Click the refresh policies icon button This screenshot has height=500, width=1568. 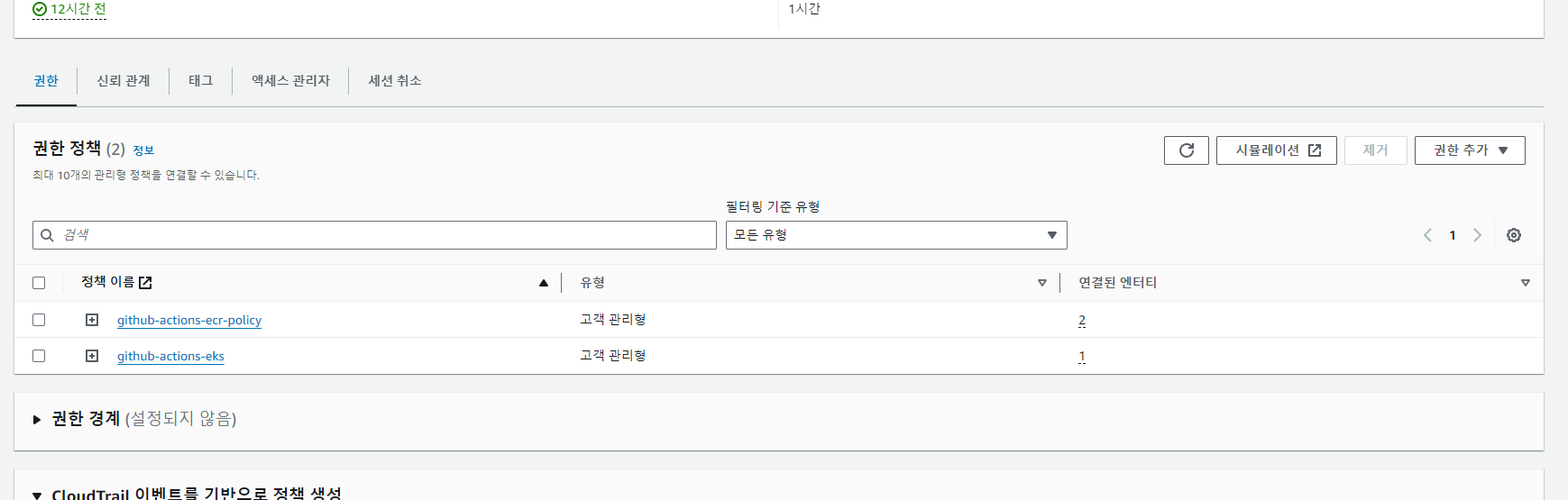1186,150
